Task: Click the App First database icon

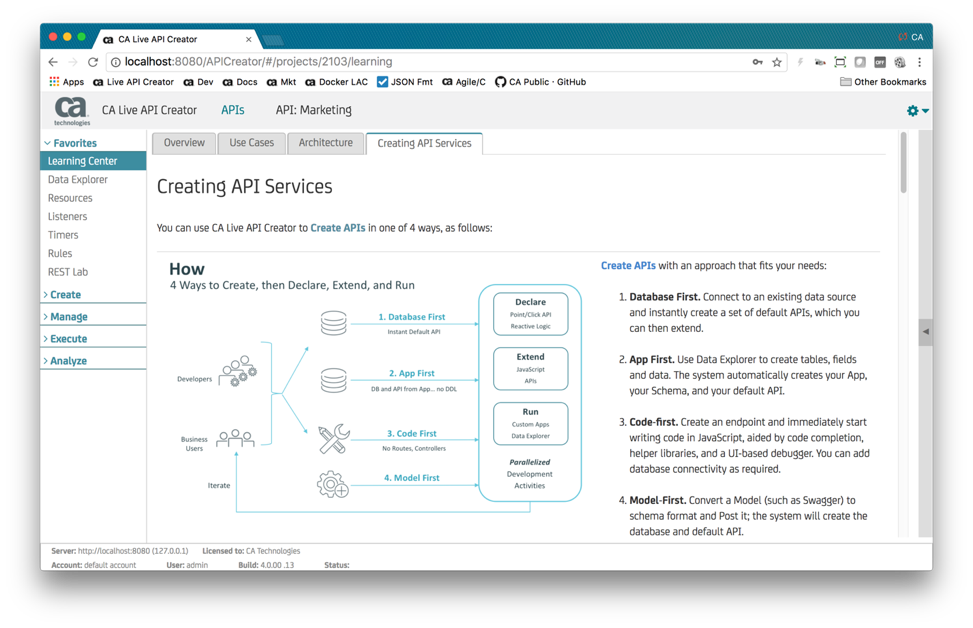Action: [333, 380]
